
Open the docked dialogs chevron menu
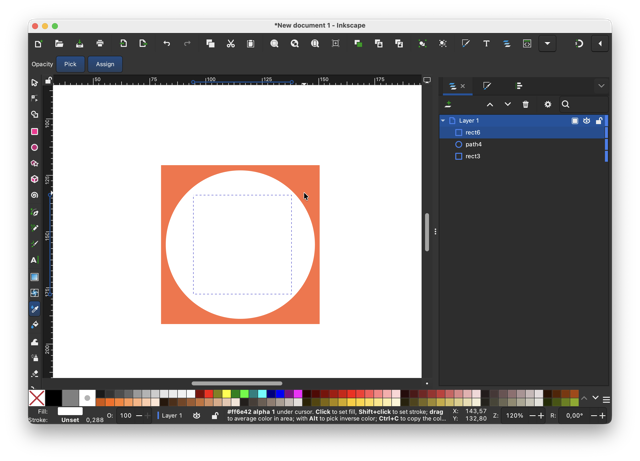601,86
